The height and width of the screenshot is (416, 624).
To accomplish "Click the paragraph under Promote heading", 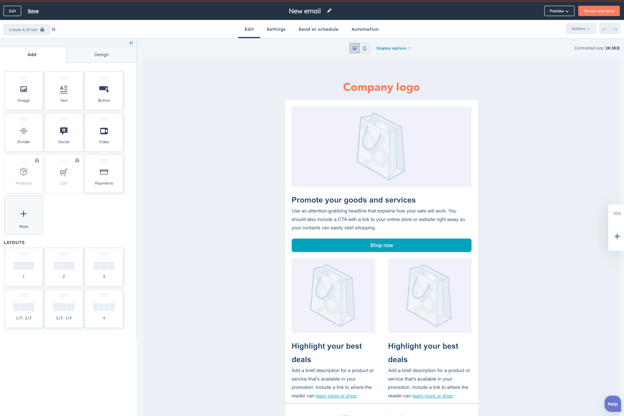I will coord(378,219).
